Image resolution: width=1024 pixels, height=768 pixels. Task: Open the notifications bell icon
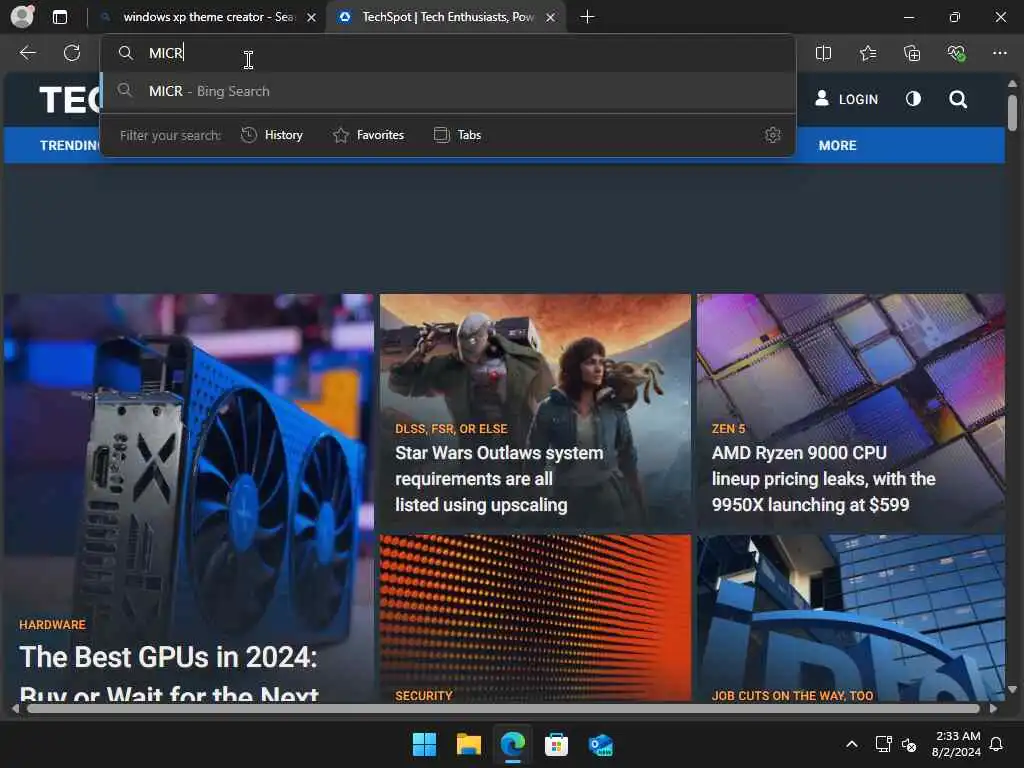tap(997, 744)
